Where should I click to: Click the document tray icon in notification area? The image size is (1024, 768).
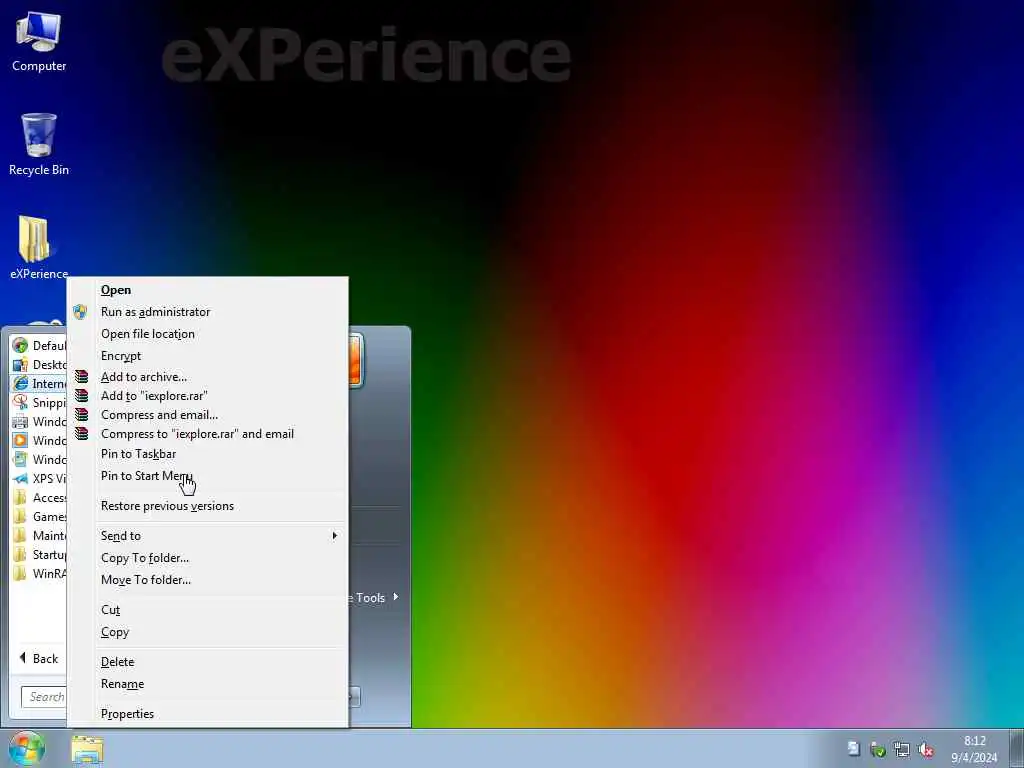click(854, 748)
